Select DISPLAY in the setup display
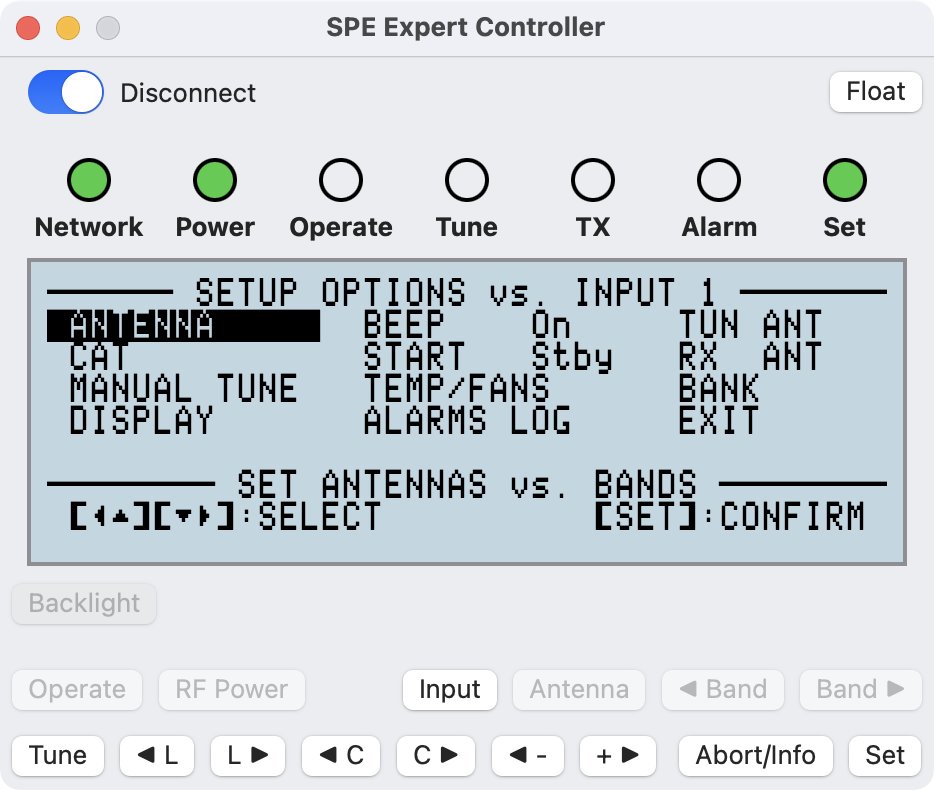The image size is (934, 790). click(141, 421)
